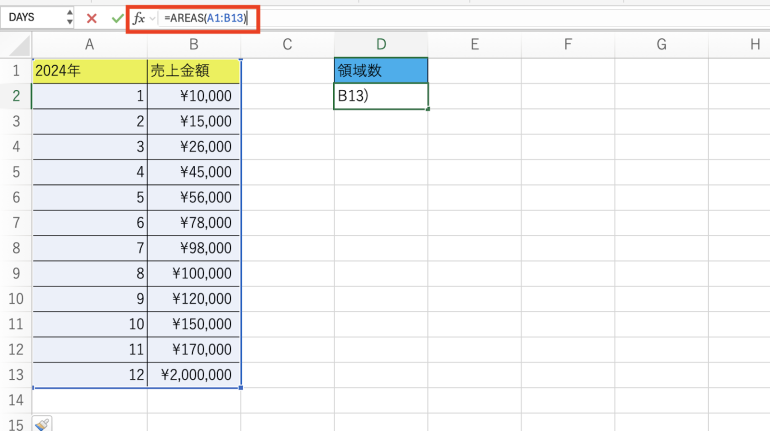
Task: Select column D header
Action: pos(381,44)
